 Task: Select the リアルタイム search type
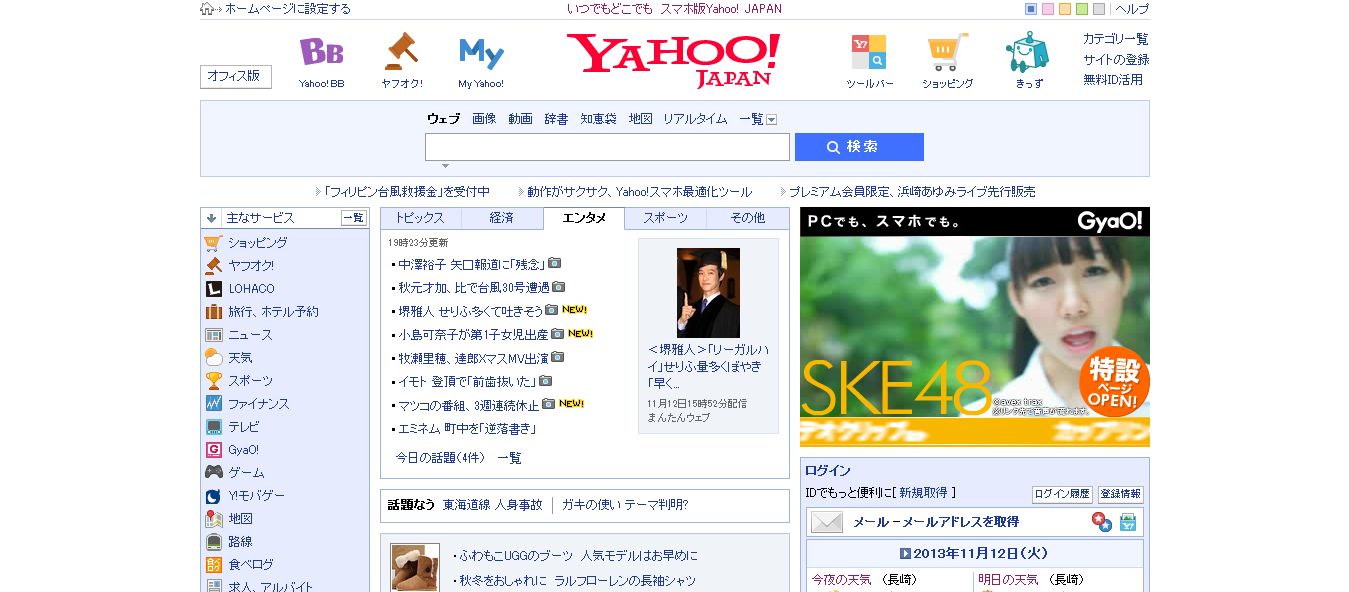pos(695,119)
